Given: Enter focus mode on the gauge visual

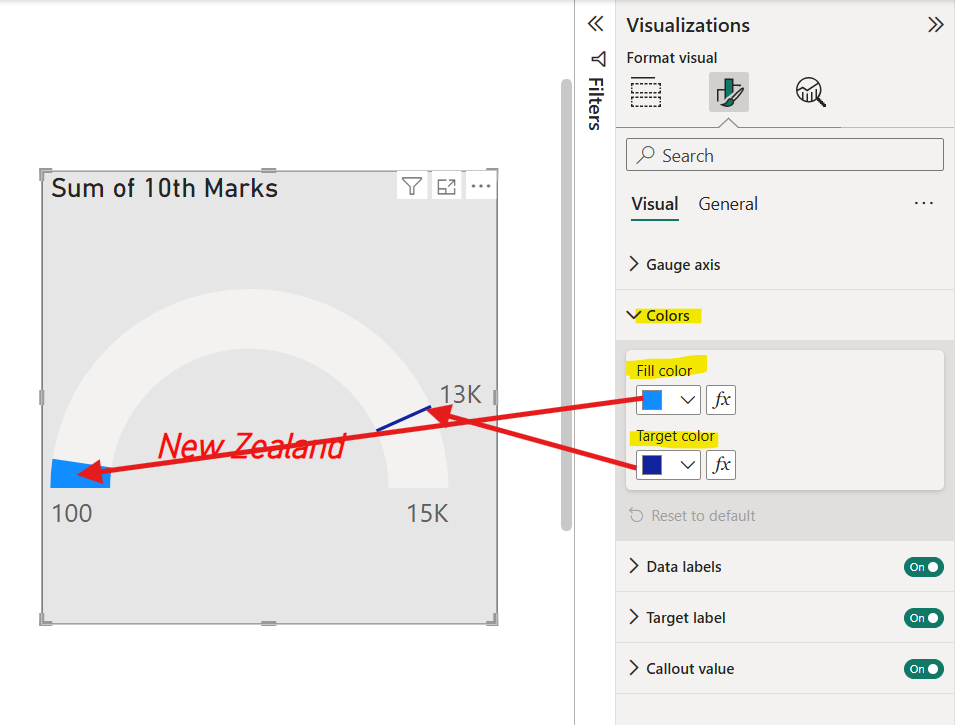Looking at the screenshot, I should click(x=446, y=185).
